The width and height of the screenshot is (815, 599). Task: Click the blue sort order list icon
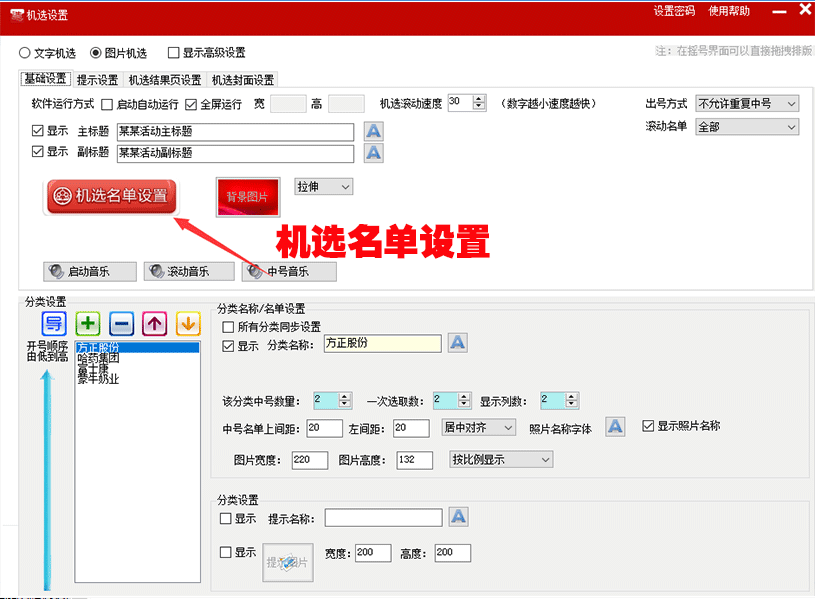[54, 324]
